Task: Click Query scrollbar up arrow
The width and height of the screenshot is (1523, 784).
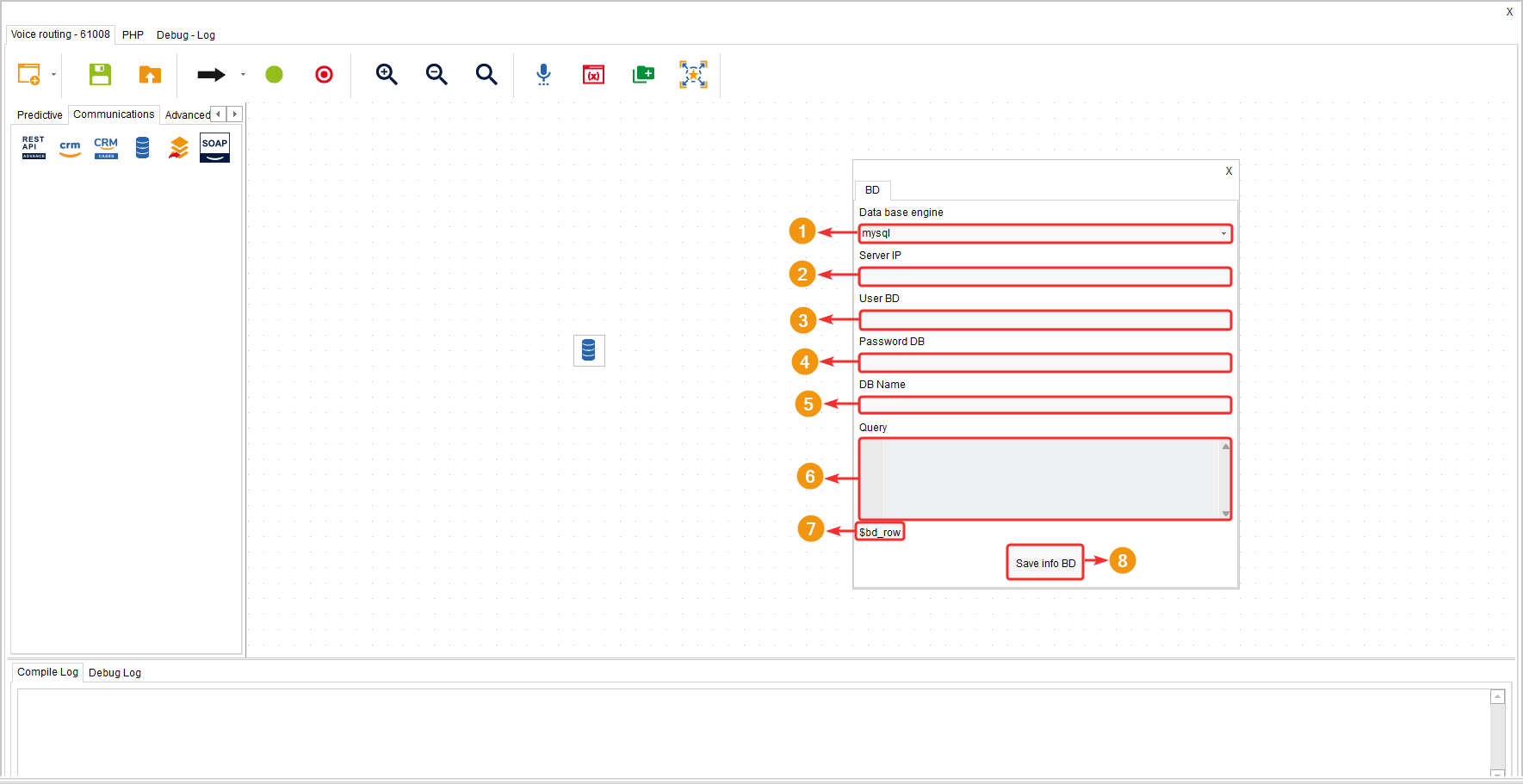Action: click(x=1225, y=447)
